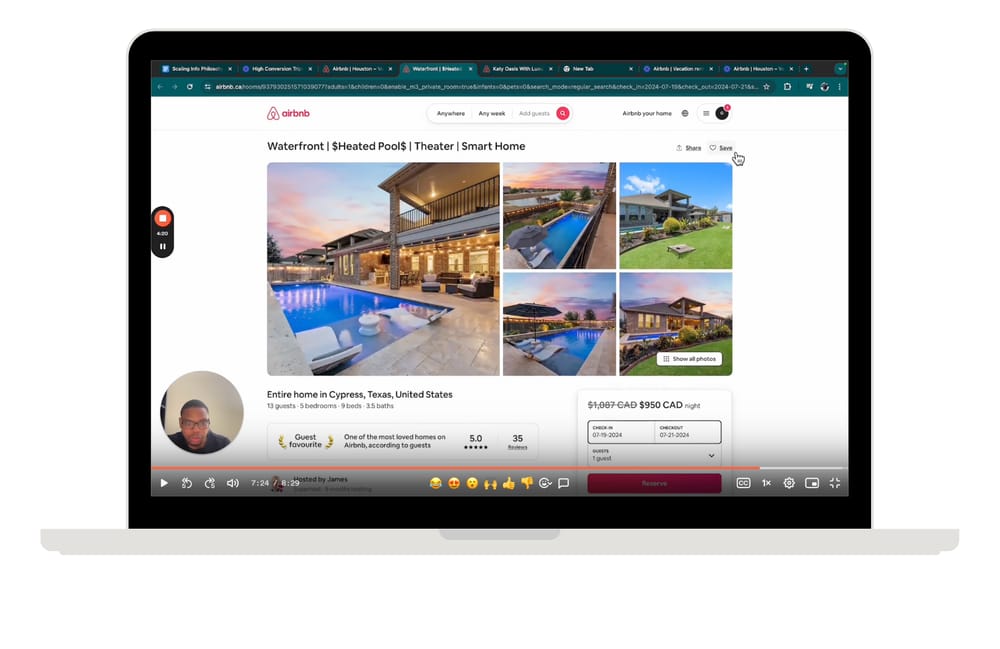Mute the video volume
Image resolution: width=1000 pixels, height=649 pixels.
pos(233,483)
